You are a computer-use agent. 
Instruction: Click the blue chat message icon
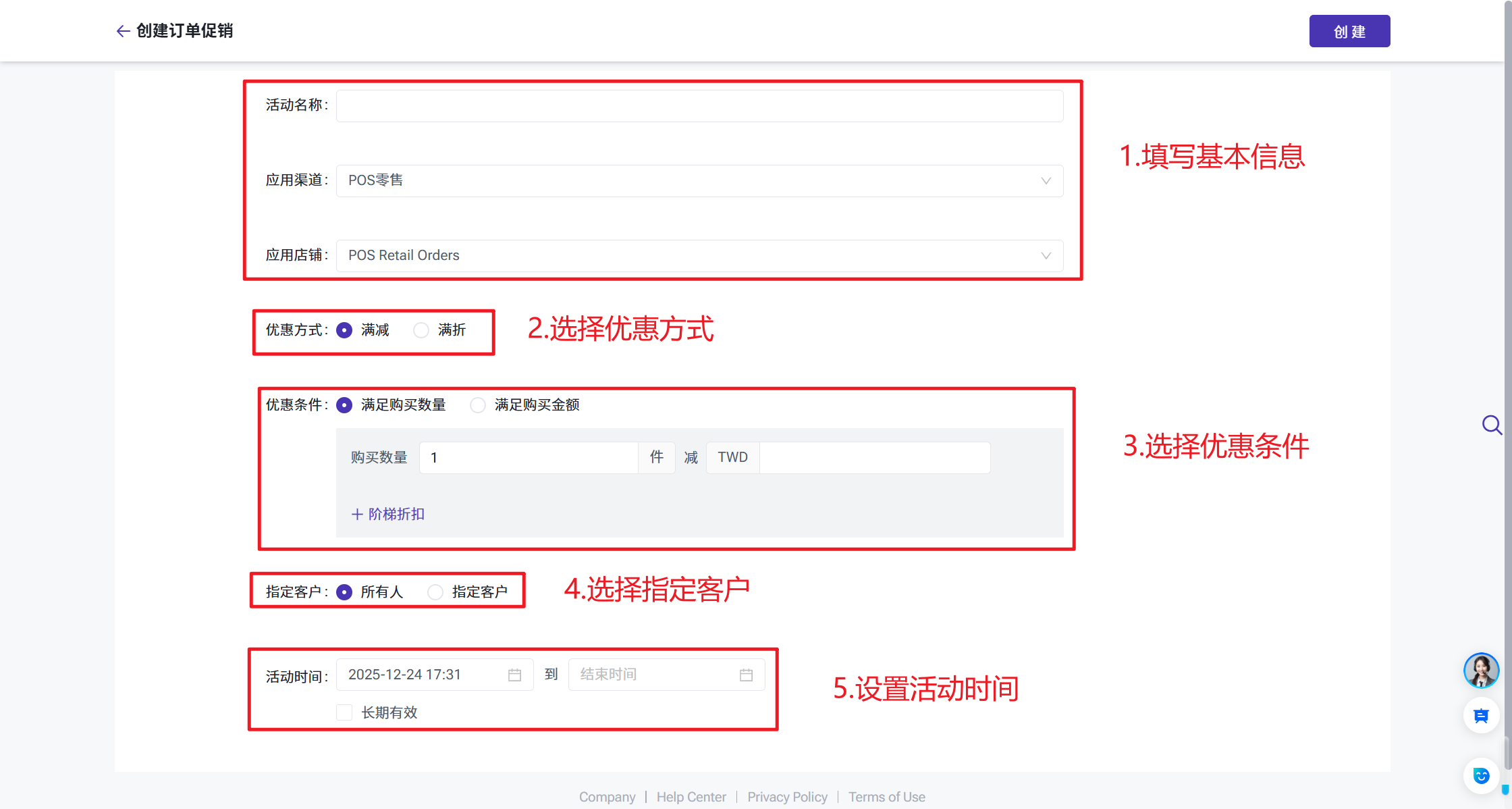pyautogui.click(x=1481, y=716)
